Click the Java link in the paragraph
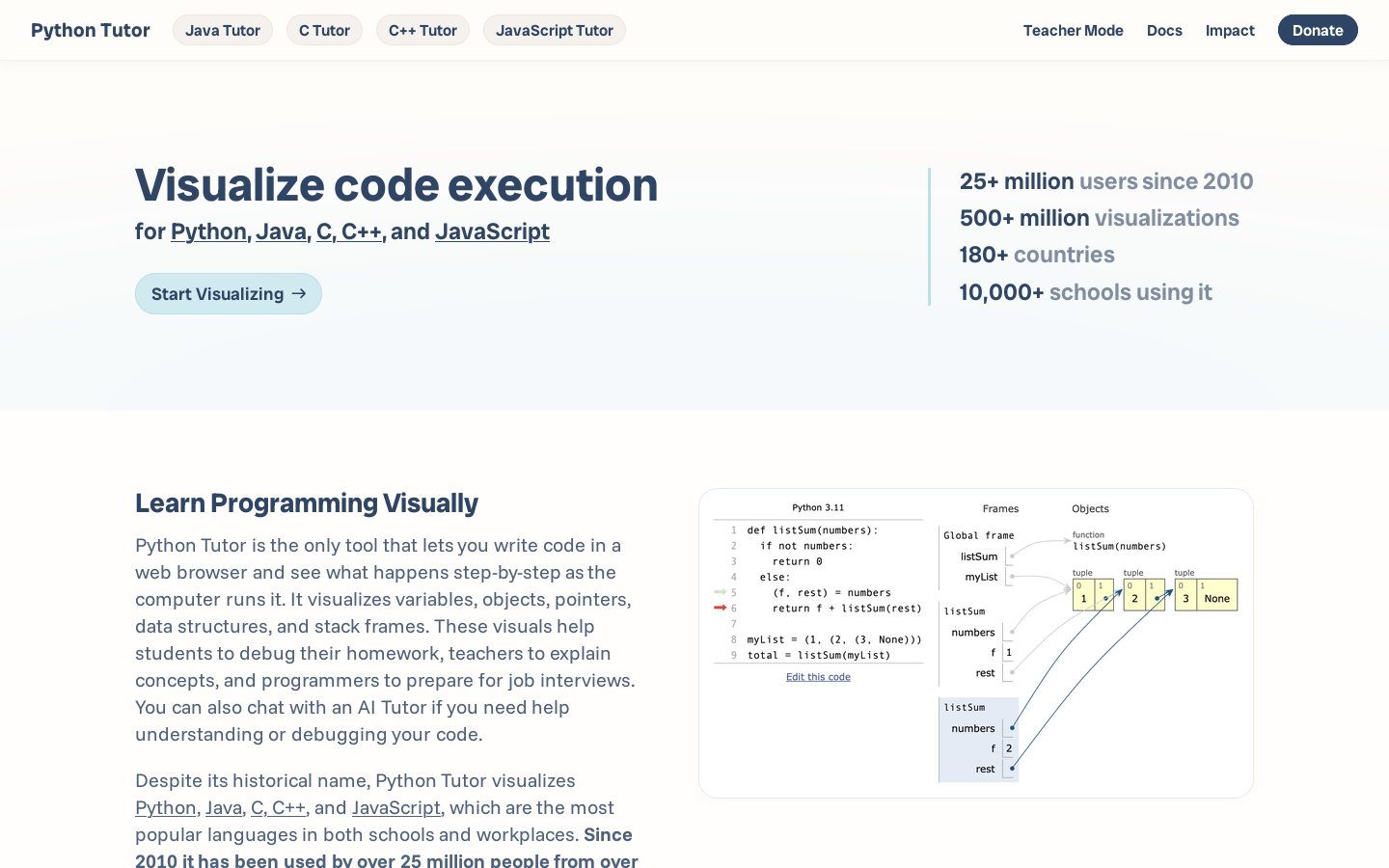 coord(224,807)
